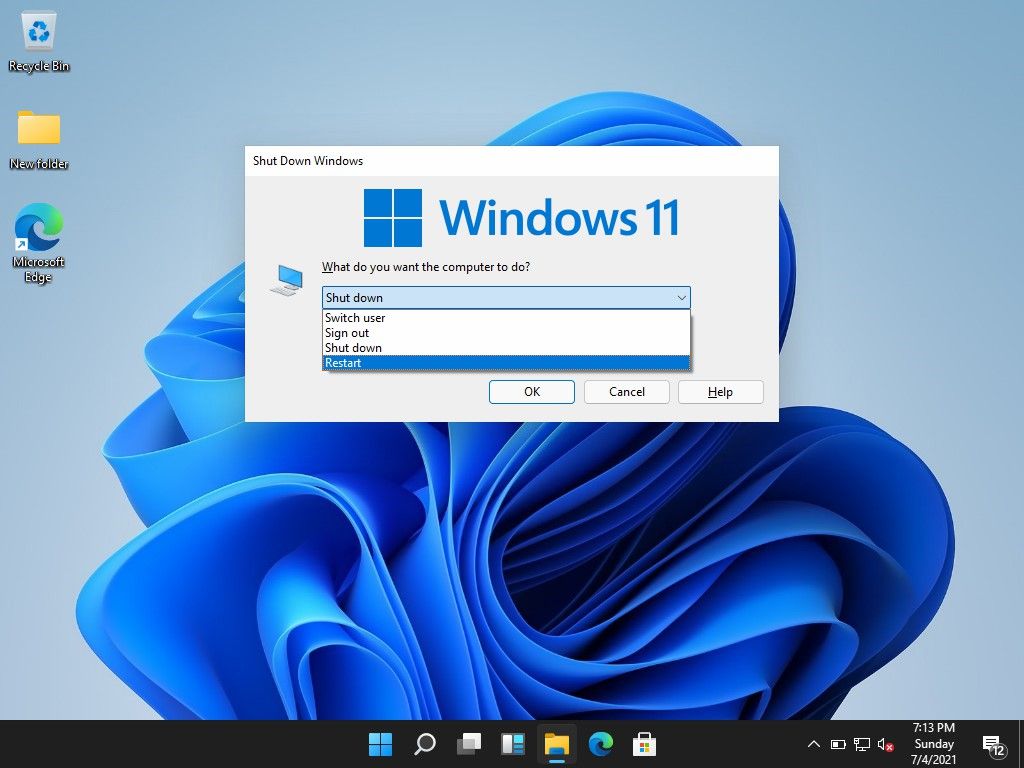Open the Start menu
This screenshot has height=768, width=1024.
[380, 744]
